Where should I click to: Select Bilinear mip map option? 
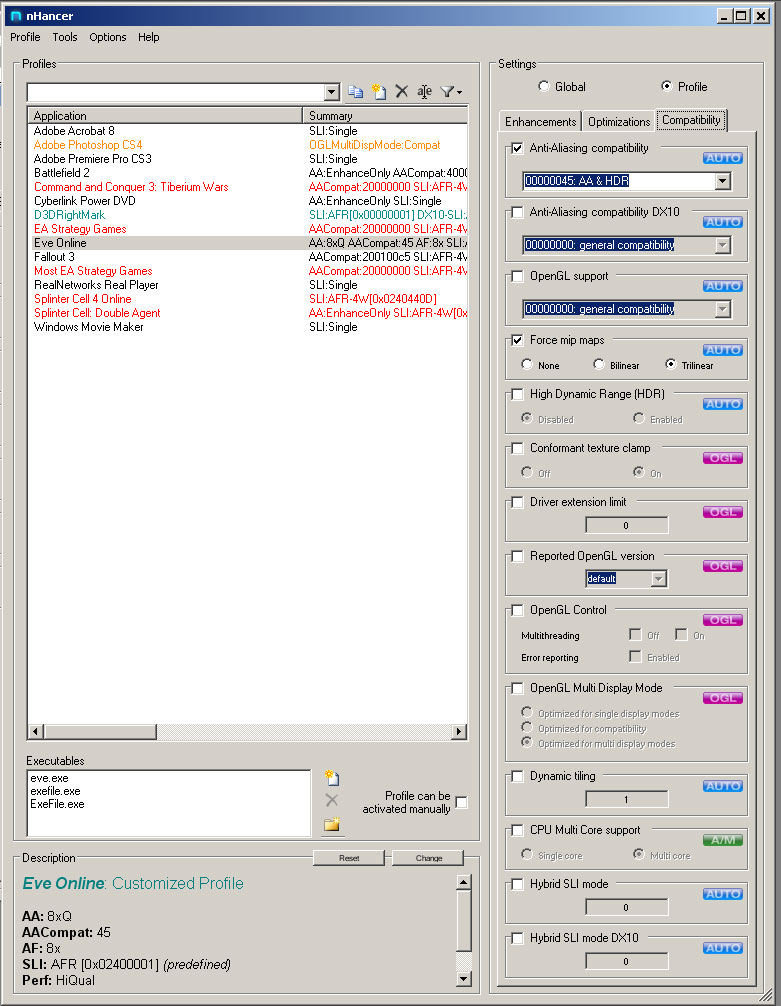[x=599, y=364]
